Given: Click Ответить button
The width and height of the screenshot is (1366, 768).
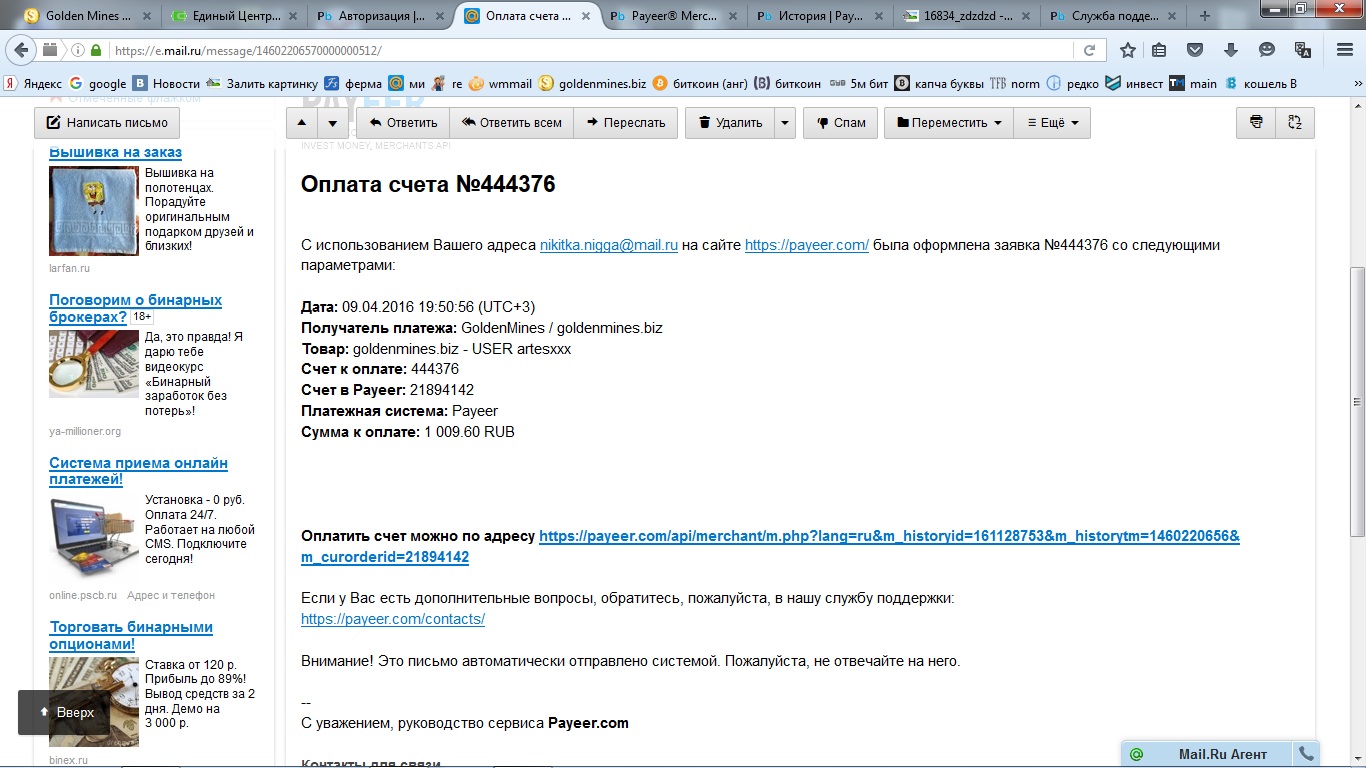Looking at the screenshot, I should (404, 123).
